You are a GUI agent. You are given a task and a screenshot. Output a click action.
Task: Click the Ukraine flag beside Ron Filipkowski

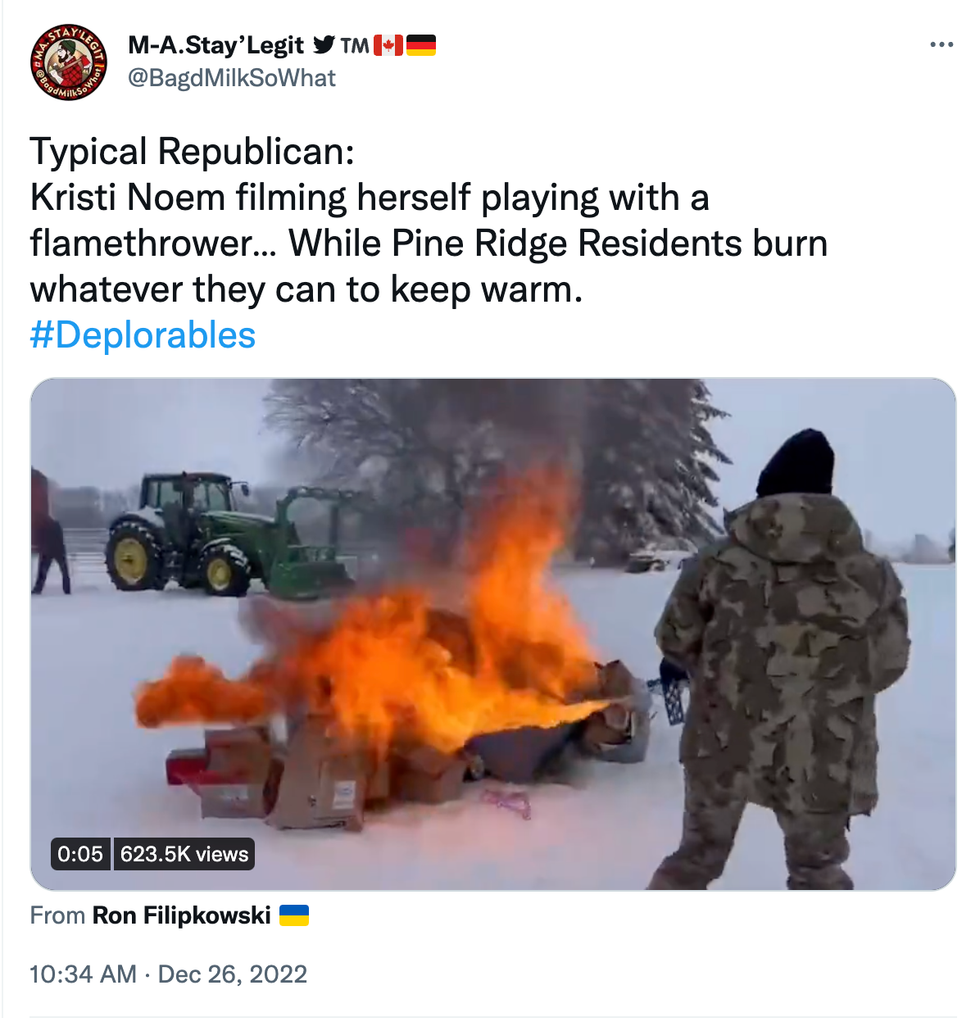(x=294, y=915)
